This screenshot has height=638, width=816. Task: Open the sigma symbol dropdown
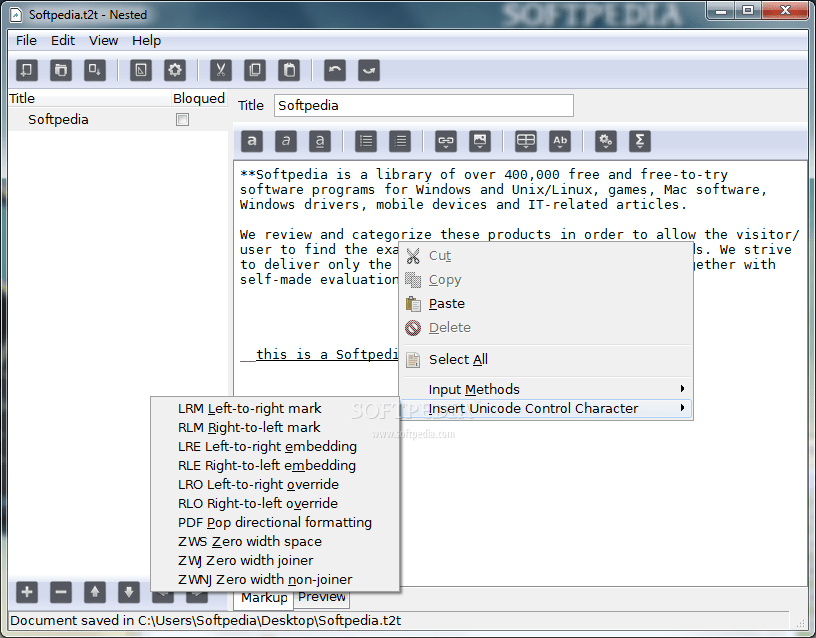640,141
